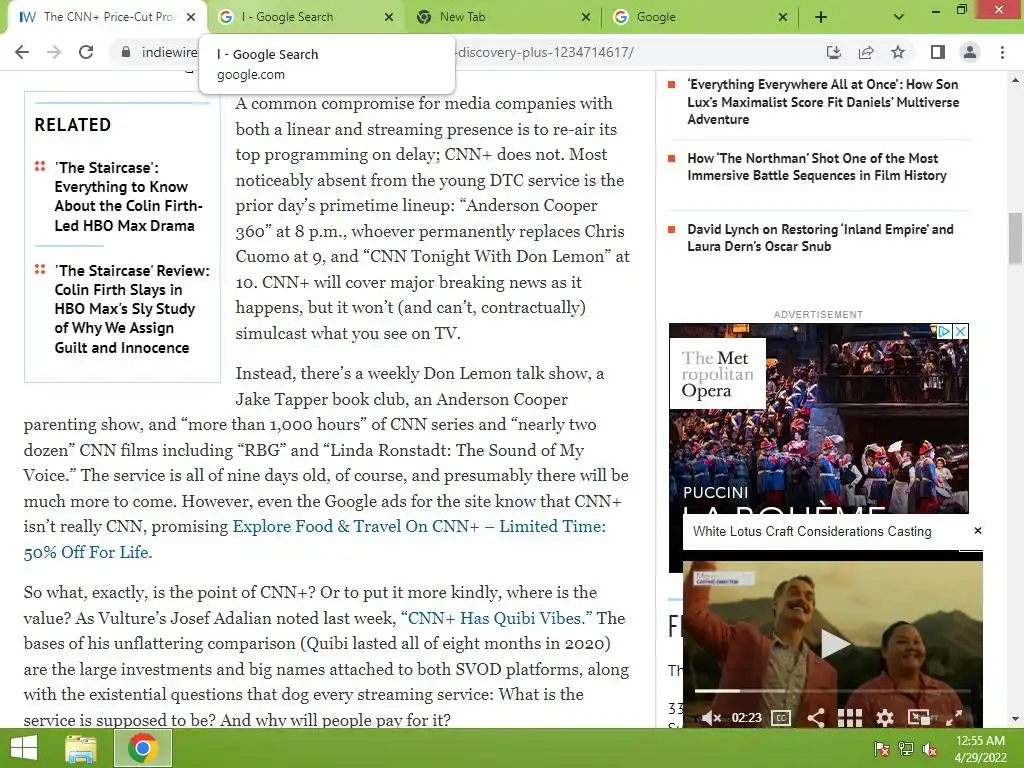This screenshot has width=1024, height=768.
Task: Toggle picture-in-picture for video
Action: coord(919,718)
